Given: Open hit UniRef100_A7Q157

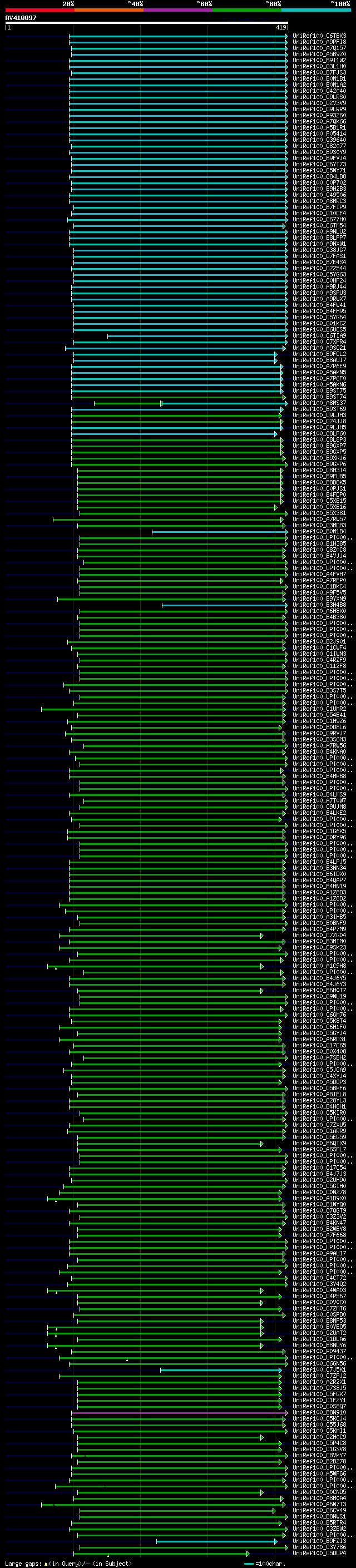Looking at the screenshot, I should point(319,48).
